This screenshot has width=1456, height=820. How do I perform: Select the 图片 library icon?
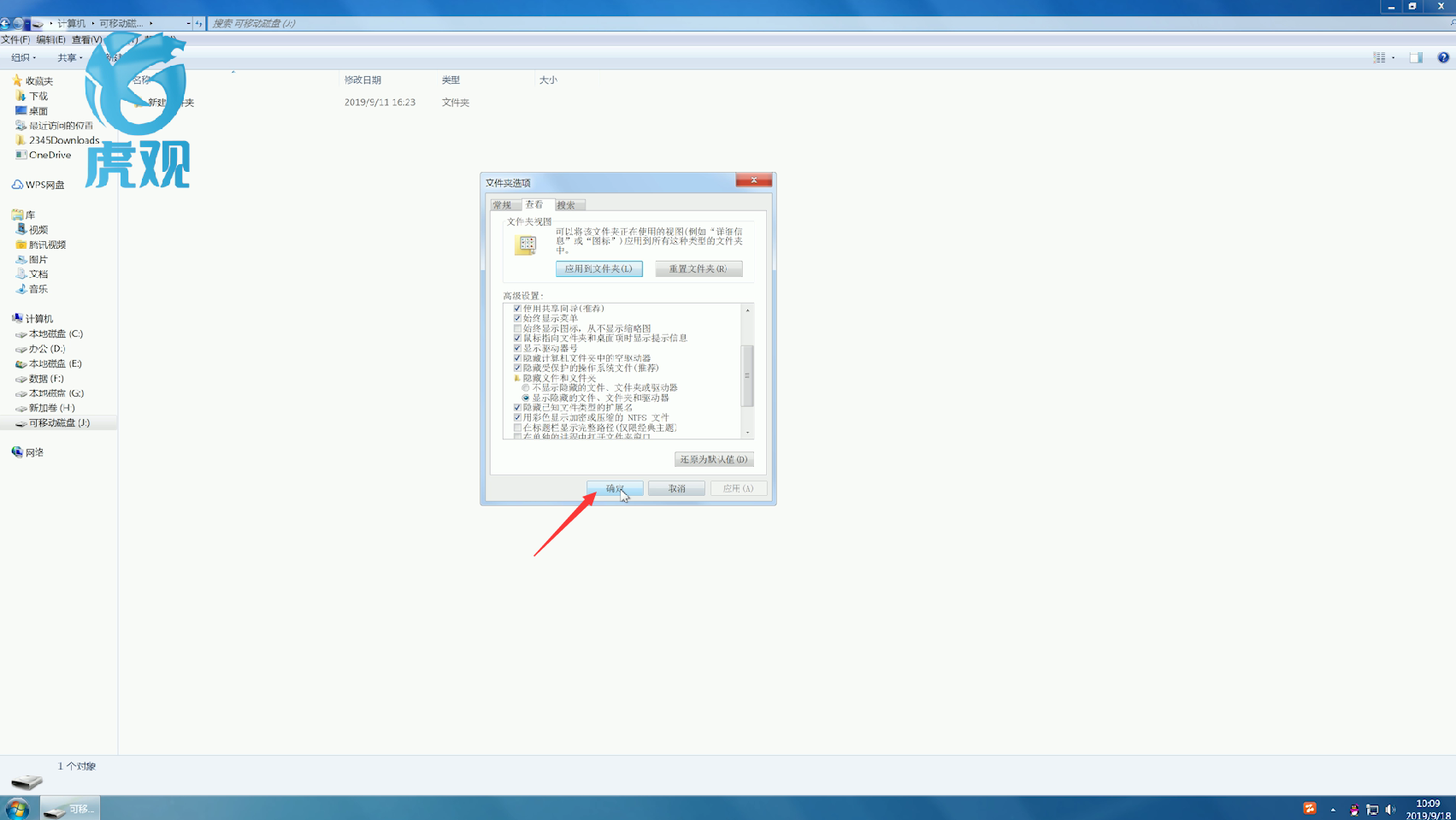tap(21, 259)
